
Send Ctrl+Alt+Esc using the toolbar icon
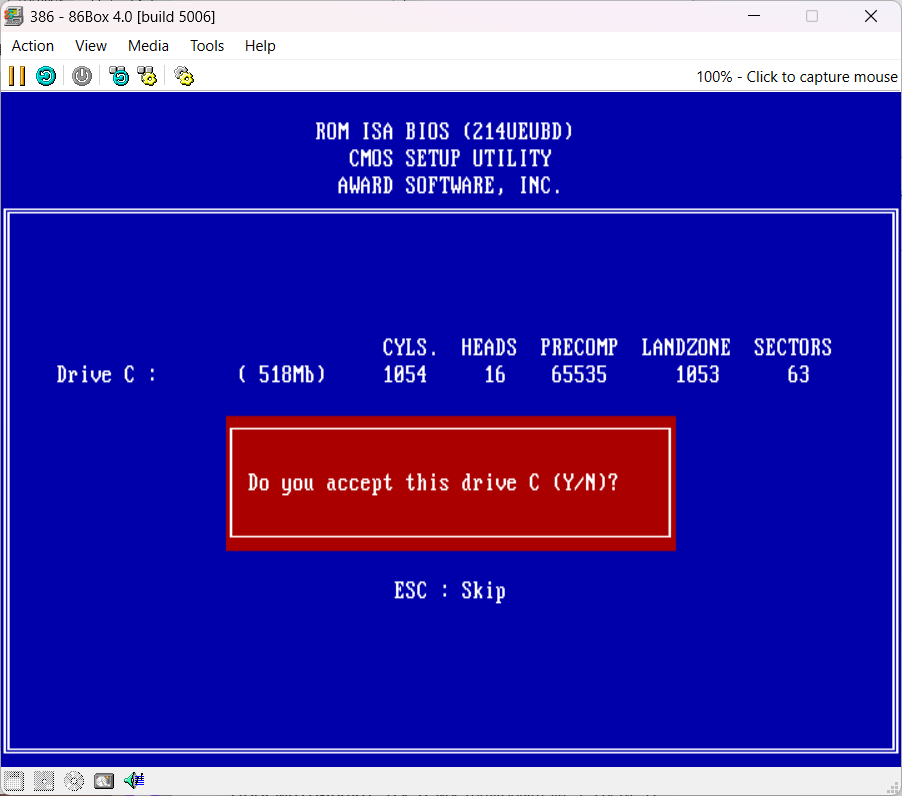pos(147,76)
